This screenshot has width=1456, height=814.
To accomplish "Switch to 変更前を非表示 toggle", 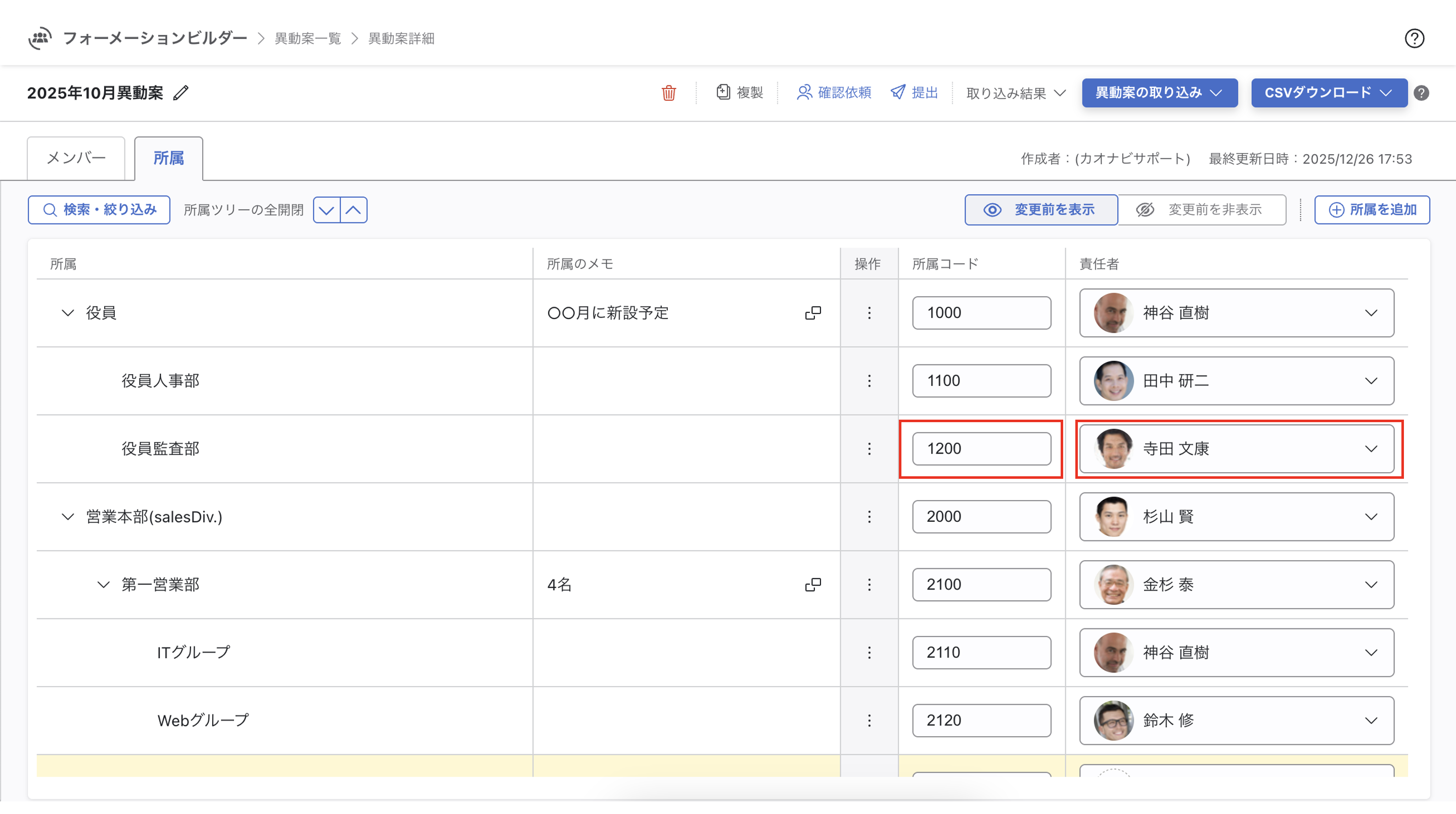I will pyautogui.click(x=1201, y=210).
